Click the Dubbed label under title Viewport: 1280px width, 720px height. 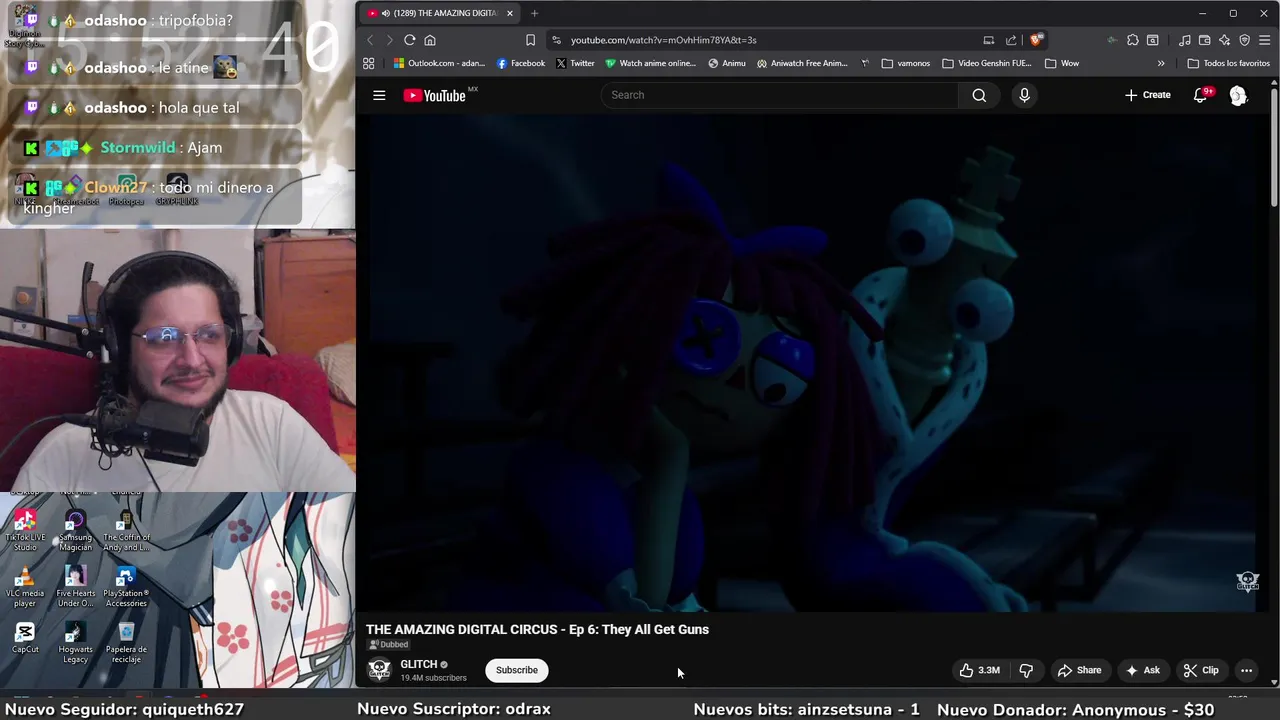(389, 645)
